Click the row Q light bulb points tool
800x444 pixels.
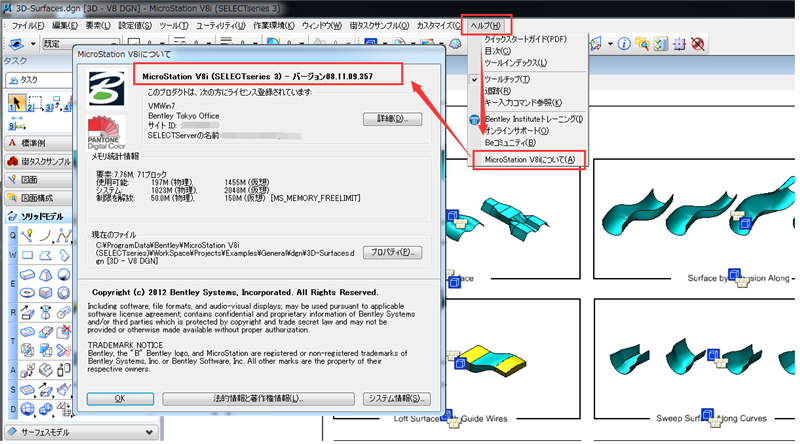[27, 235]
